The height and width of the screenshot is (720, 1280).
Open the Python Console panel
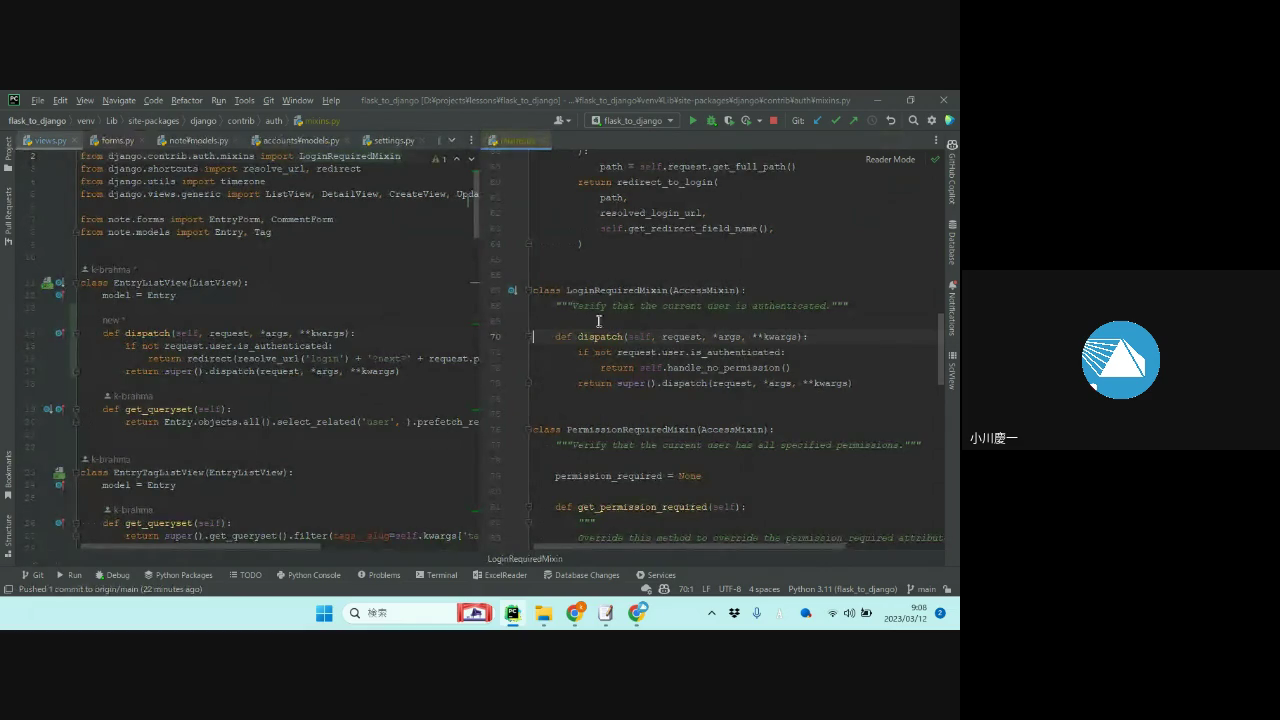click(308, 575)
